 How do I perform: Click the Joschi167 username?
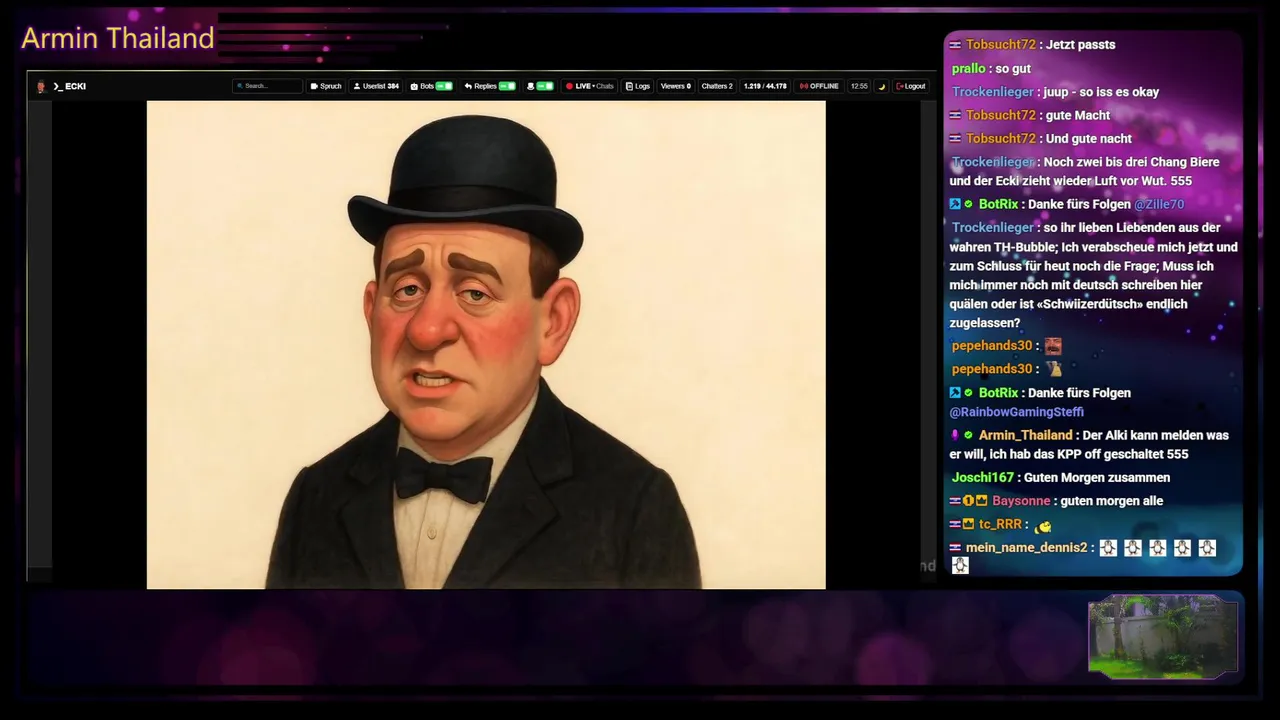(983, 478)
